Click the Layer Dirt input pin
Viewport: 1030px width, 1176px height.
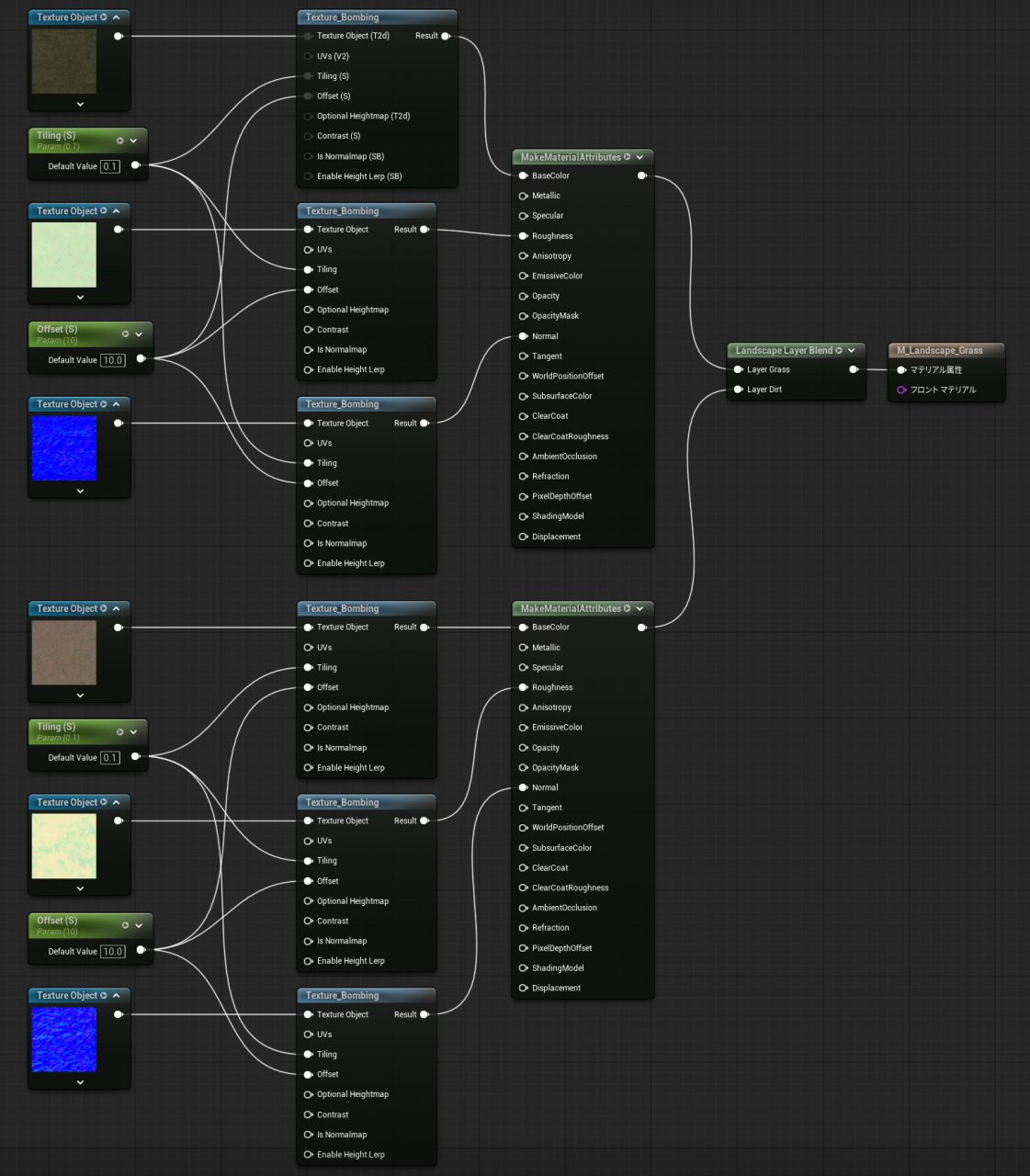click(738, 390)
